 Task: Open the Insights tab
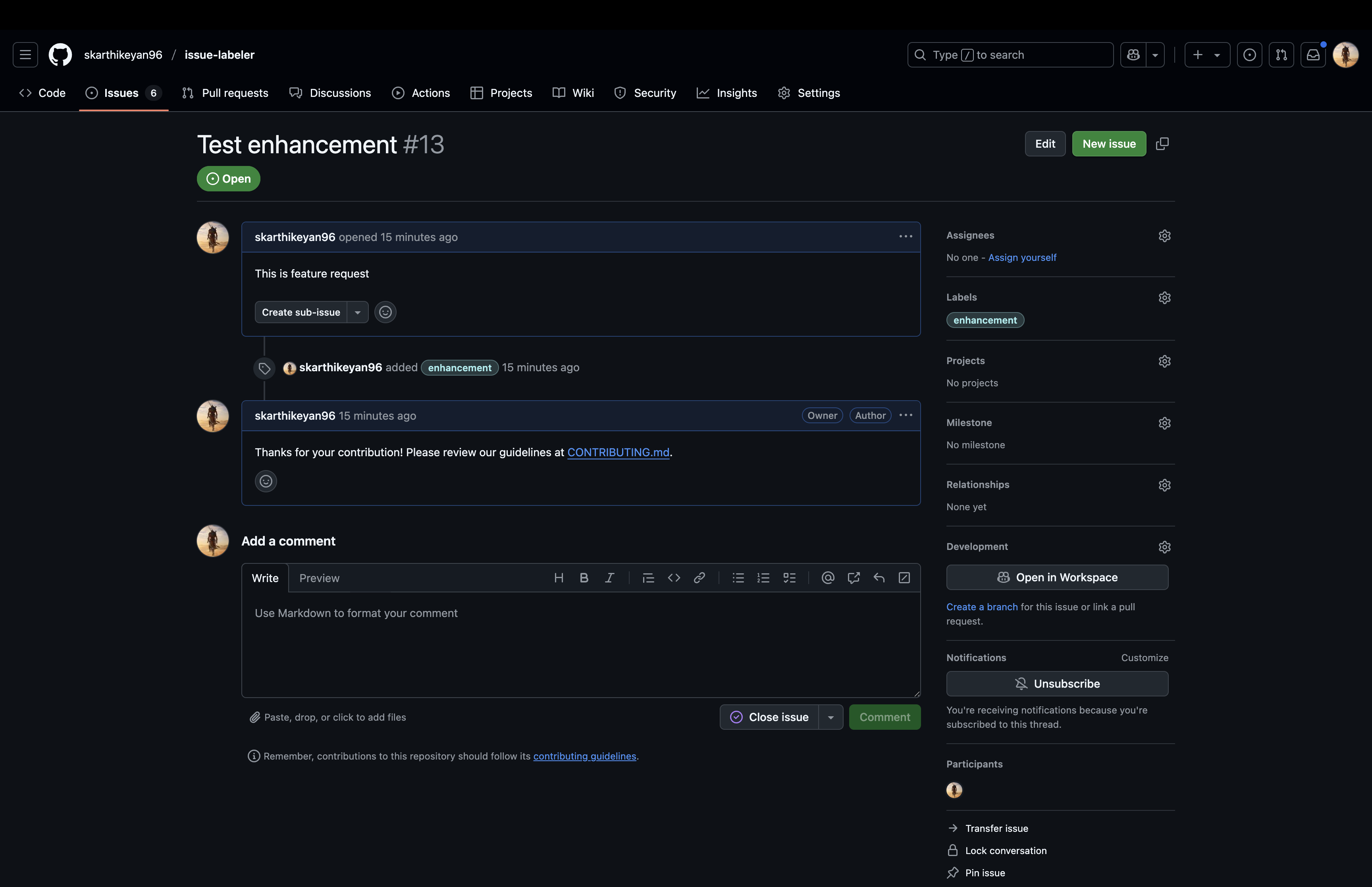point(726,93)
